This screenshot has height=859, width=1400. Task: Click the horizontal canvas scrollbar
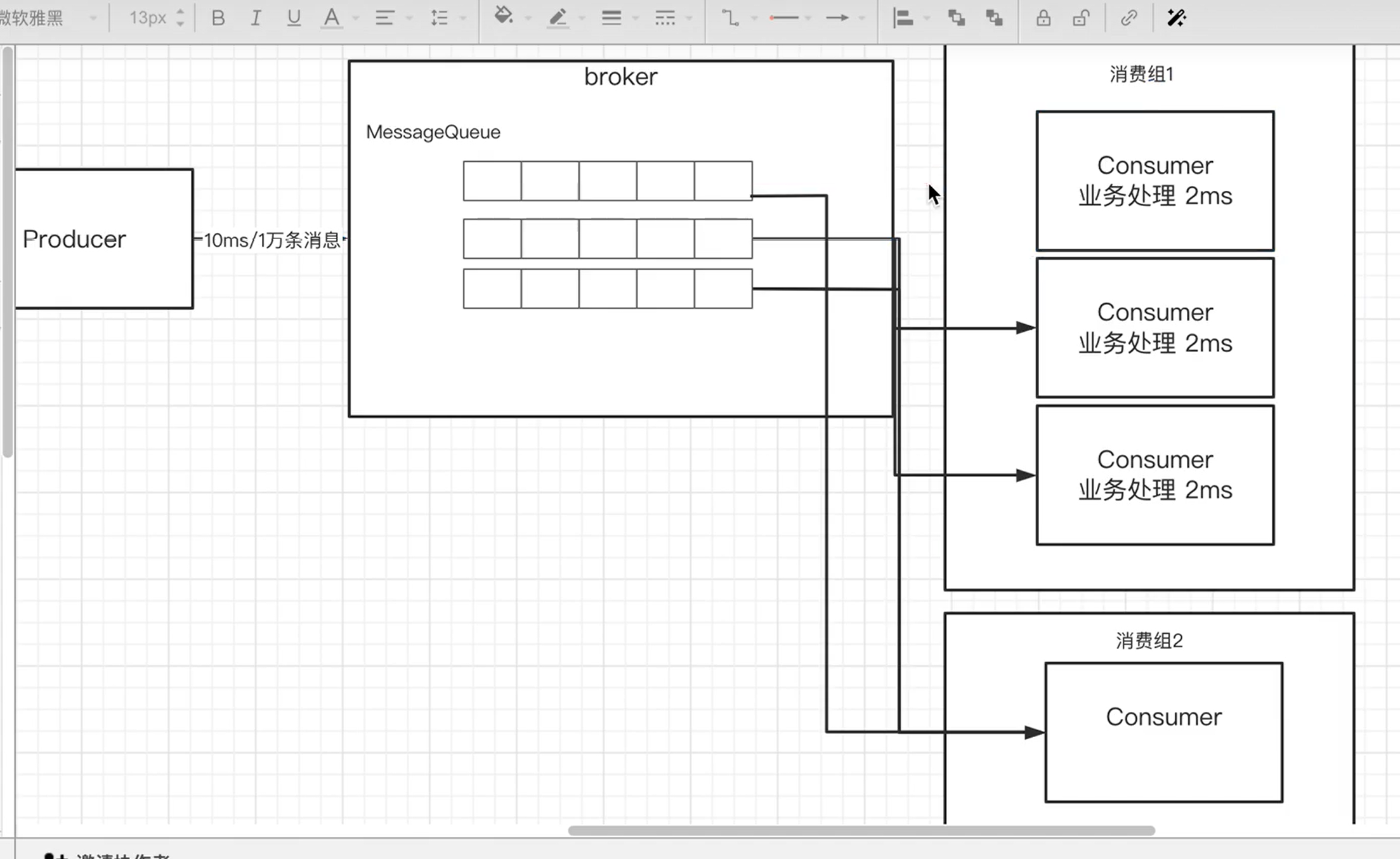tap(861, 830)
